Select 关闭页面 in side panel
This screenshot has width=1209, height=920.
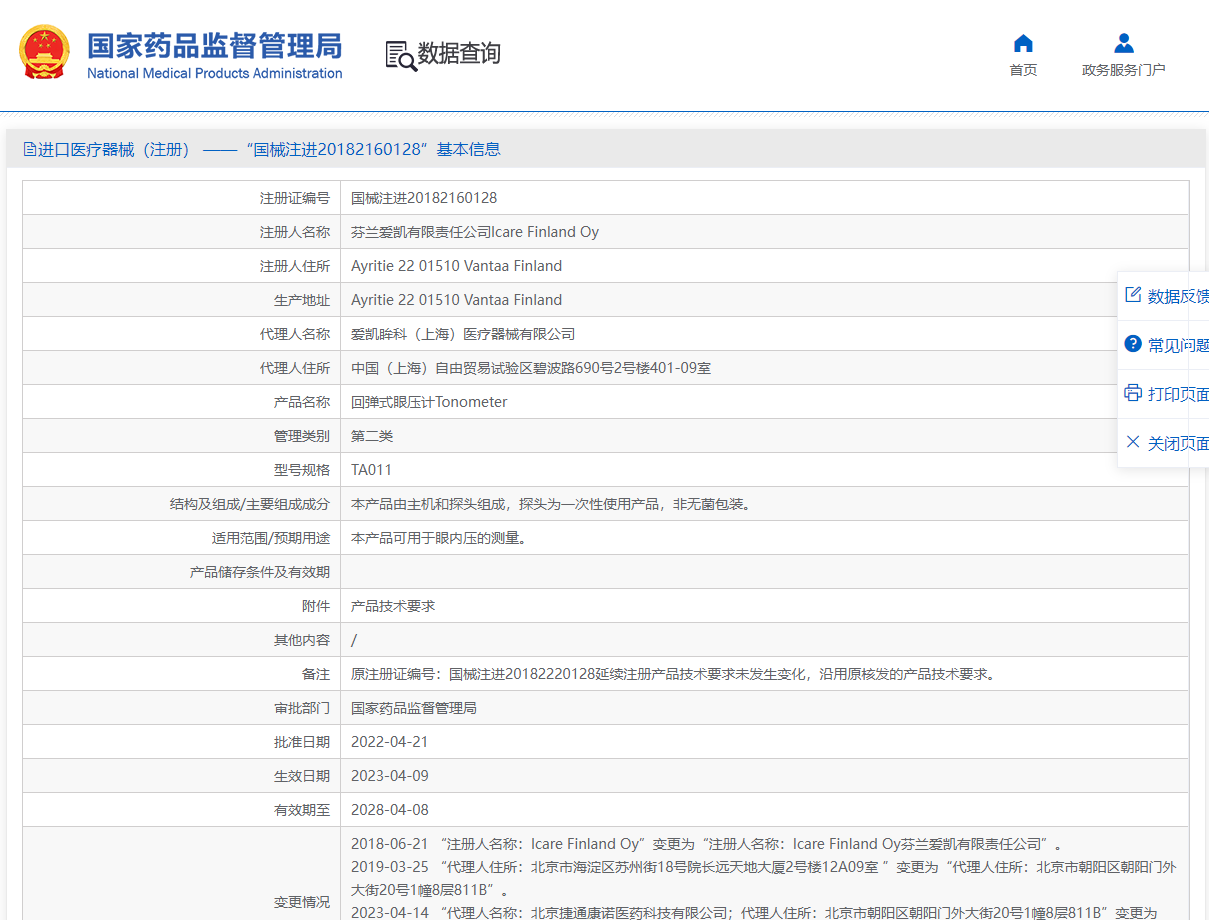(1166, 443)
